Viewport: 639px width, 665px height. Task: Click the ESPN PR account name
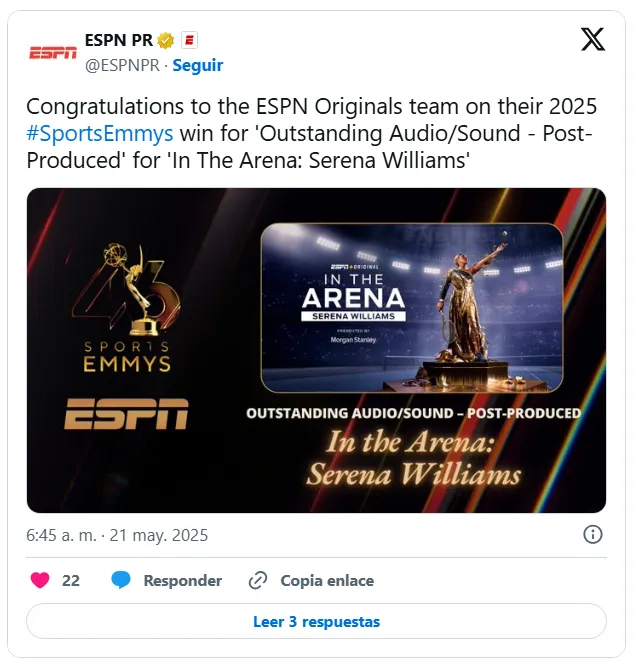point(118,40)
